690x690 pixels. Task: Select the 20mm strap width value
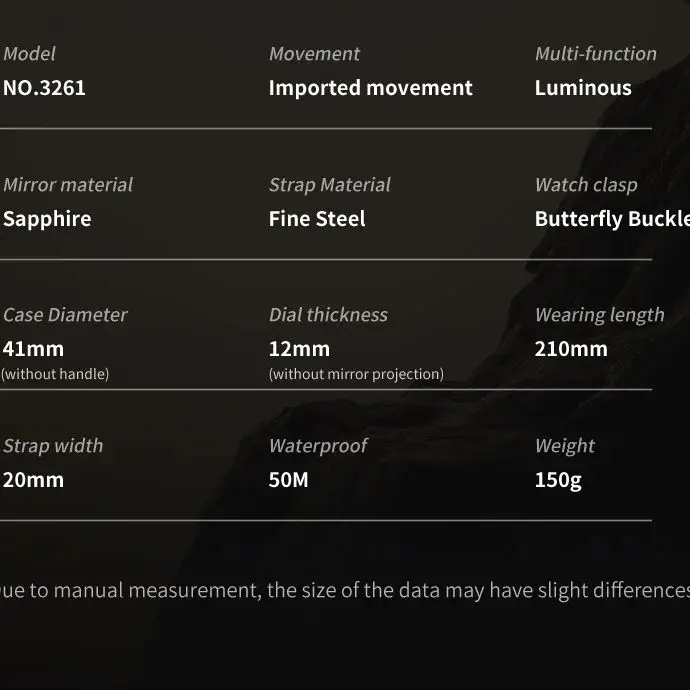pyautogui.click(x=33, y=480)
